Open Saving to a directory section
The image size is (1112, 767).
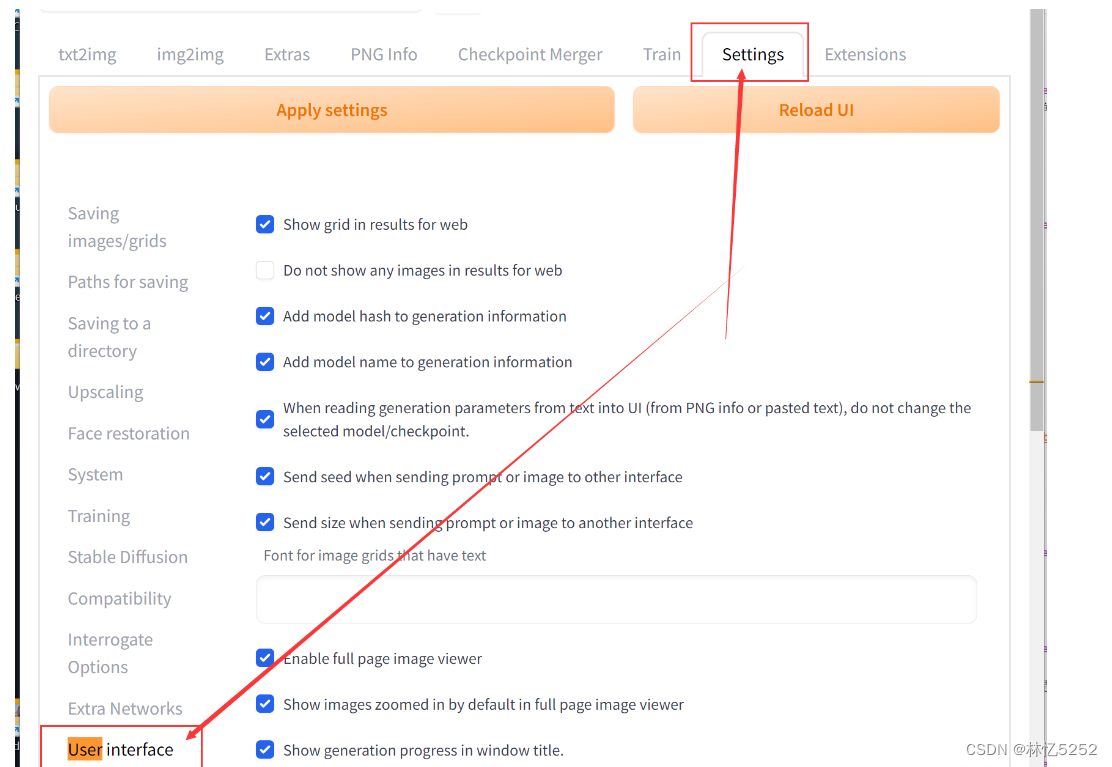click(x=109, y=337)
